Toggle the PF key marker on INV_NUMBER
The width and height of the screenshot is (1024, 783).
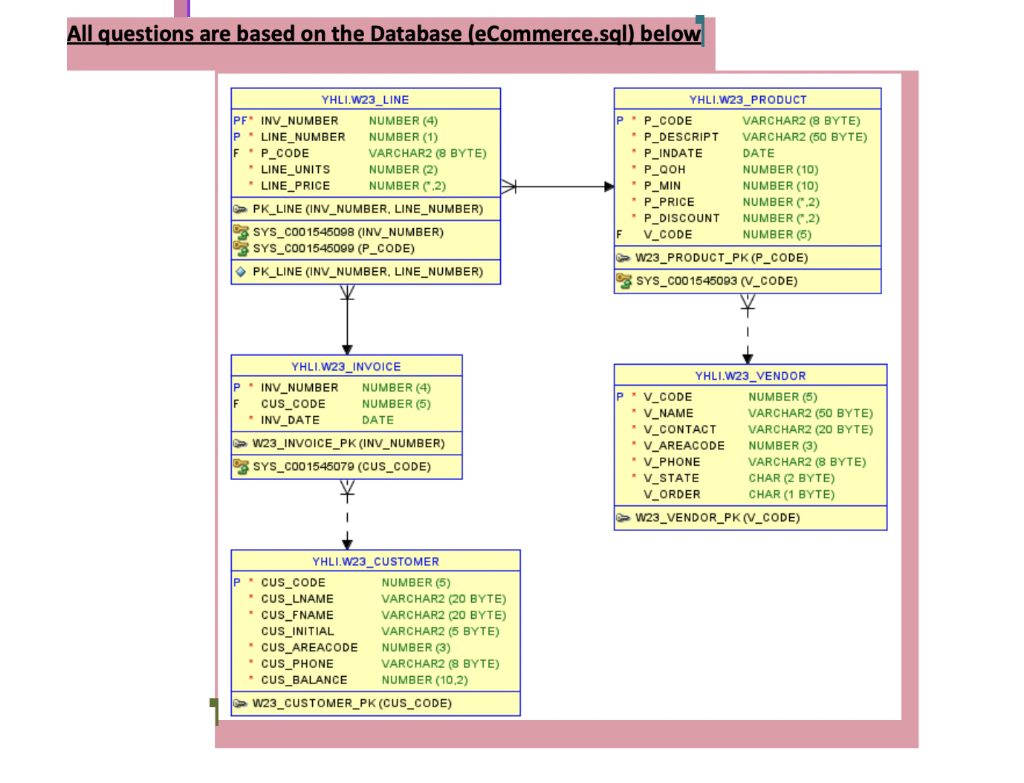coord(238,120)
